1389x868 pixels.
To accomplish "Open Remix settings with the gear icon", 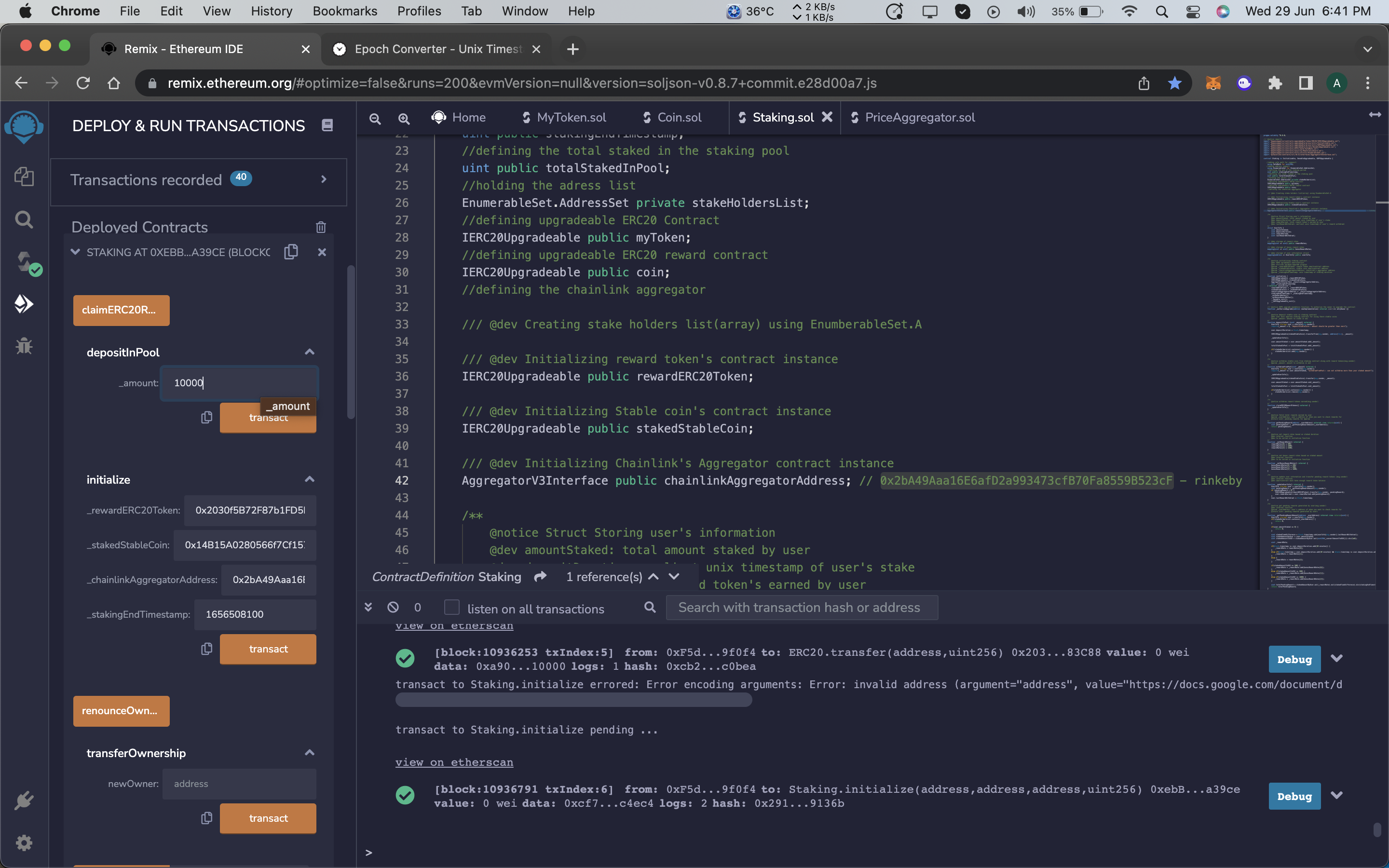I will (24, 842).
